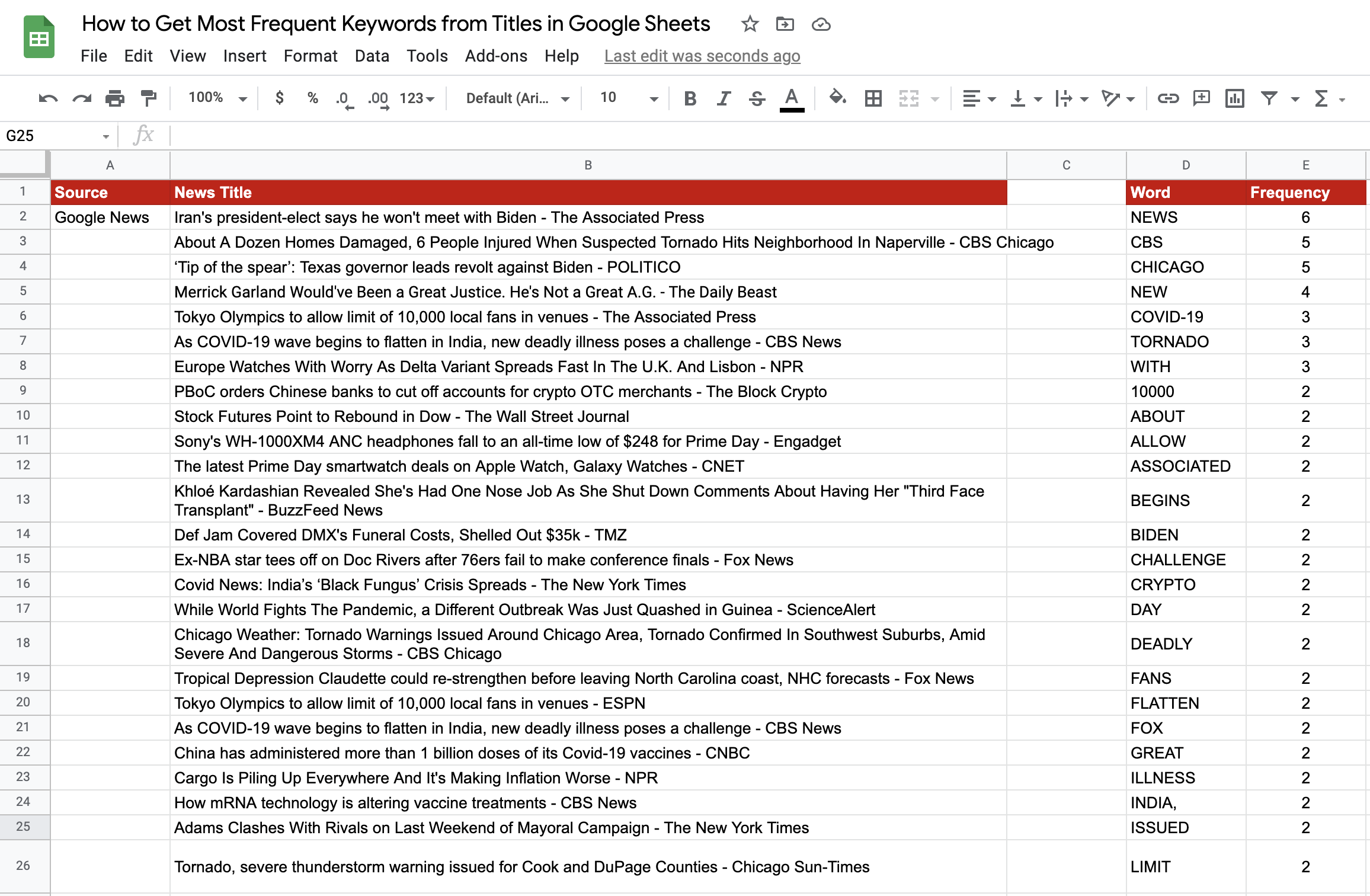Click the Insert comment icon
This screenshot has width=1370, height=896.
pos(1201,98)
